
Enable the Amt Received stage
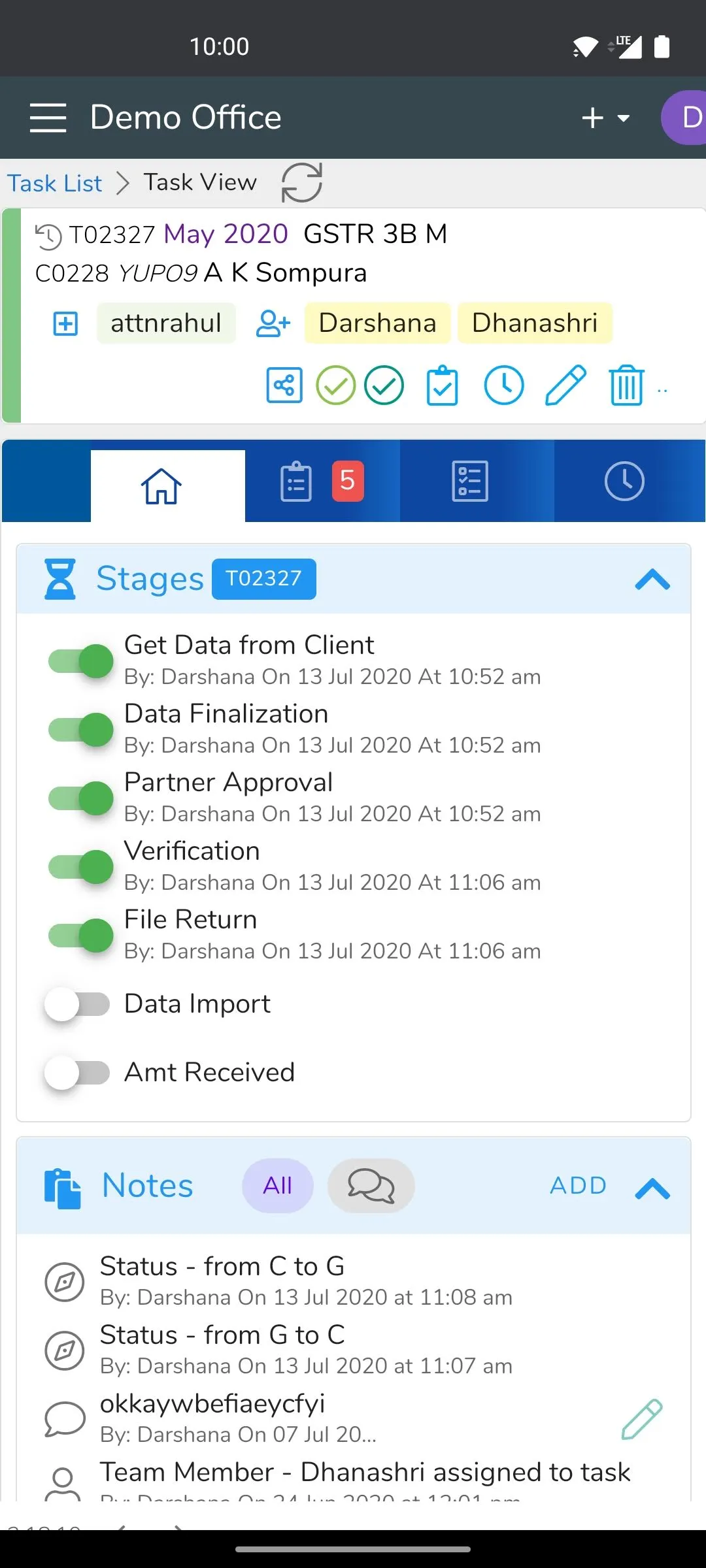(x=77, y=1073)
